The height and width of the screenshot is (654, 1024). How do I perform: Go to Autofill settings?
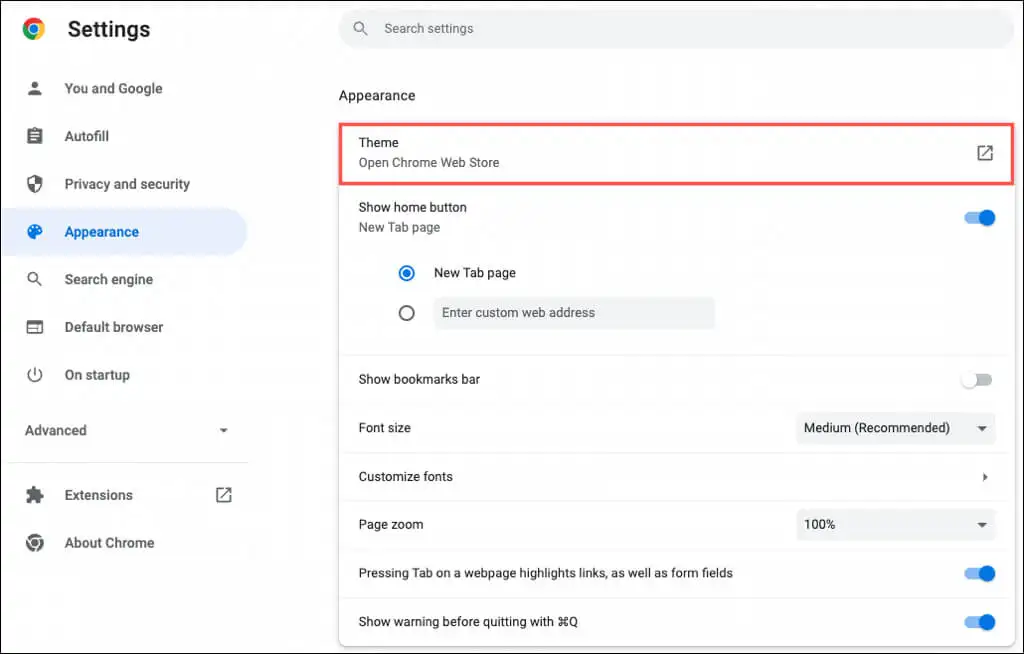point(87,136)
